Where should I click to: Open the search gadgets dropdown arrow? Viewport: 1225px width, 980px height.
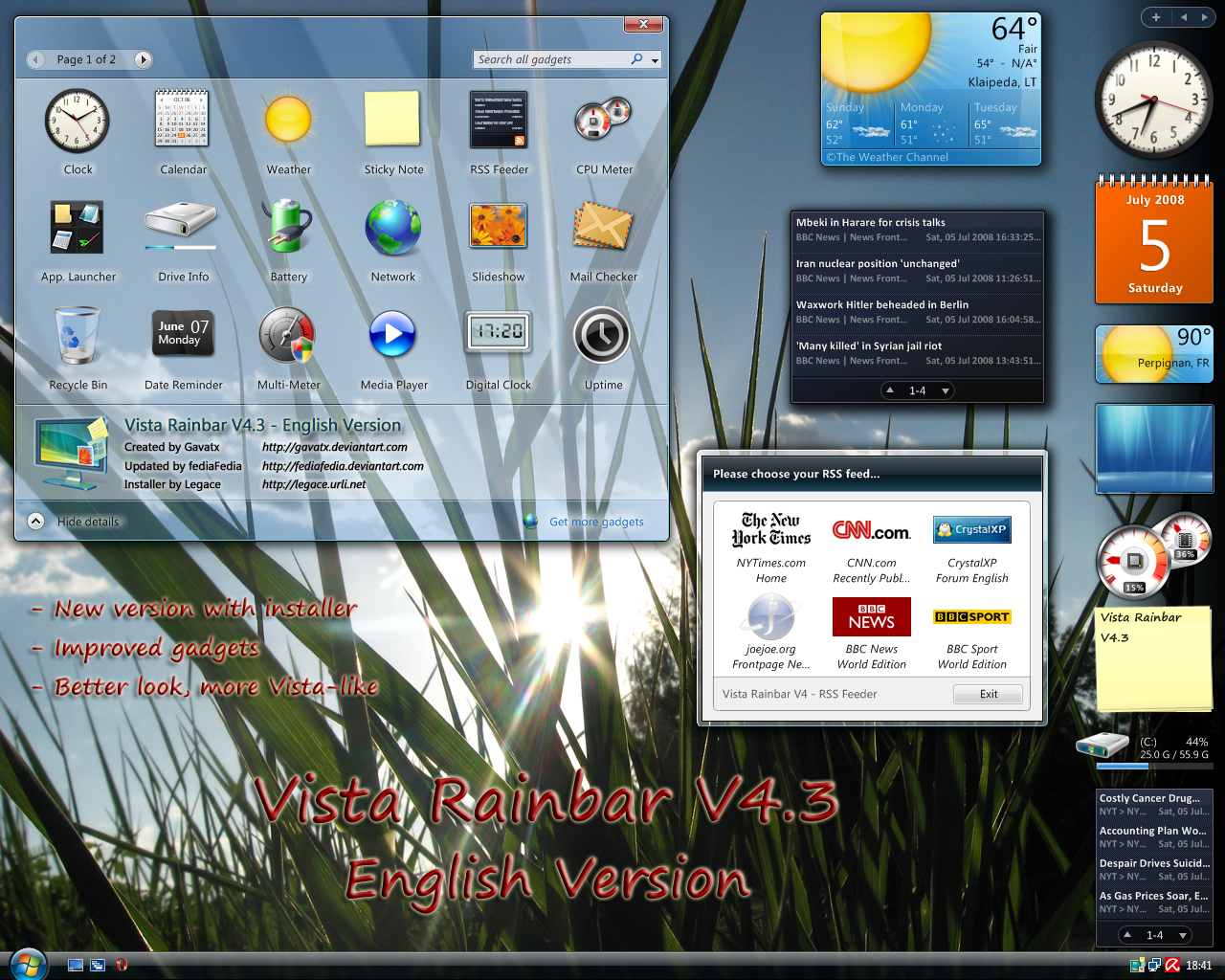coord(654,59)
